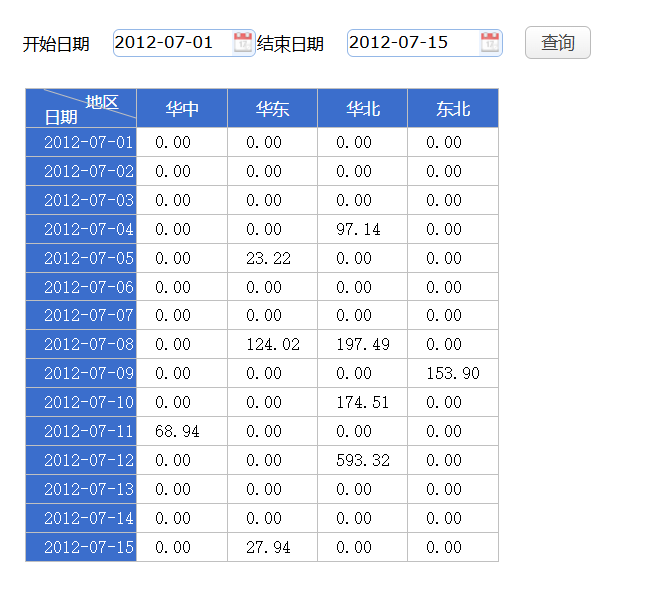The height and width of the screenshot is (595, 651).
Task: Click 东北 cell for 2012-07-04
Action: click(x=453, y=229)
